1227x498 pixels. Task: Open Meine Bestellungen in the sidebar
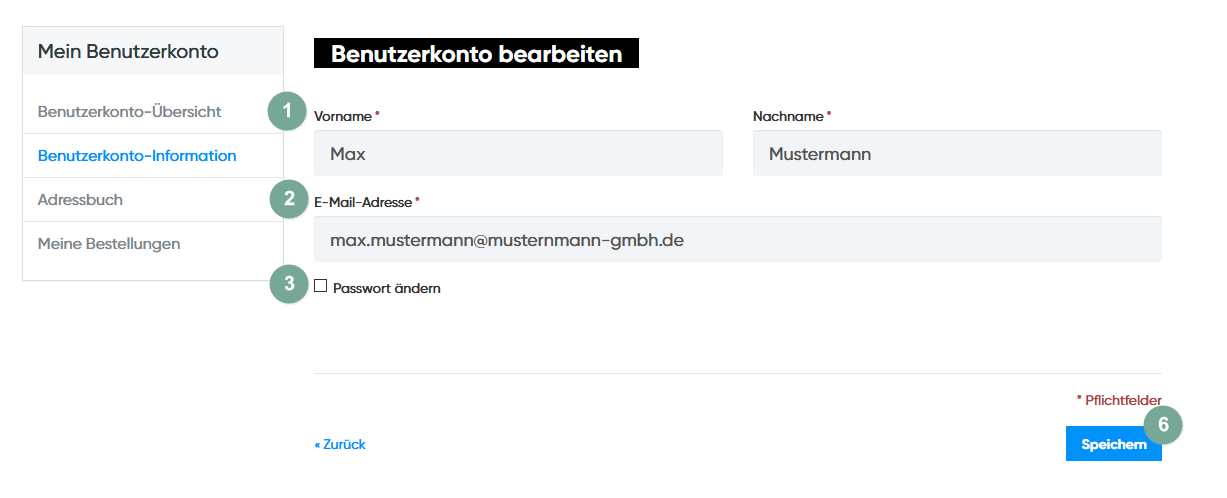tap(109, 243)
